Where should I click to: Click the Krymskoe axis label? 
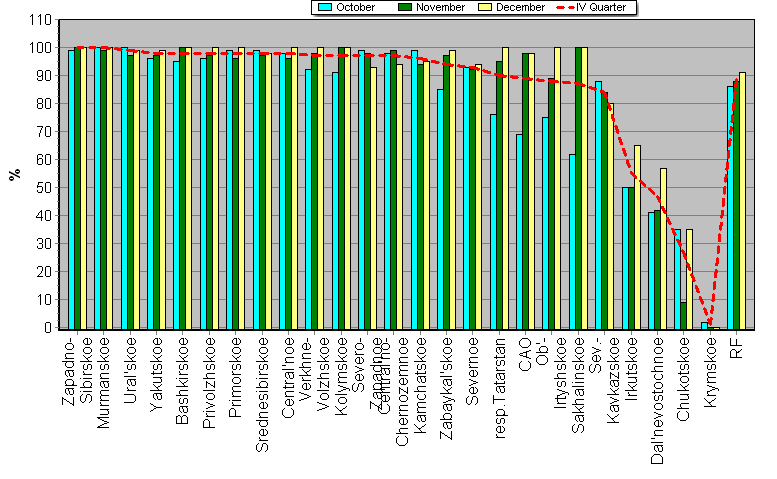click(x=711, y=372)
